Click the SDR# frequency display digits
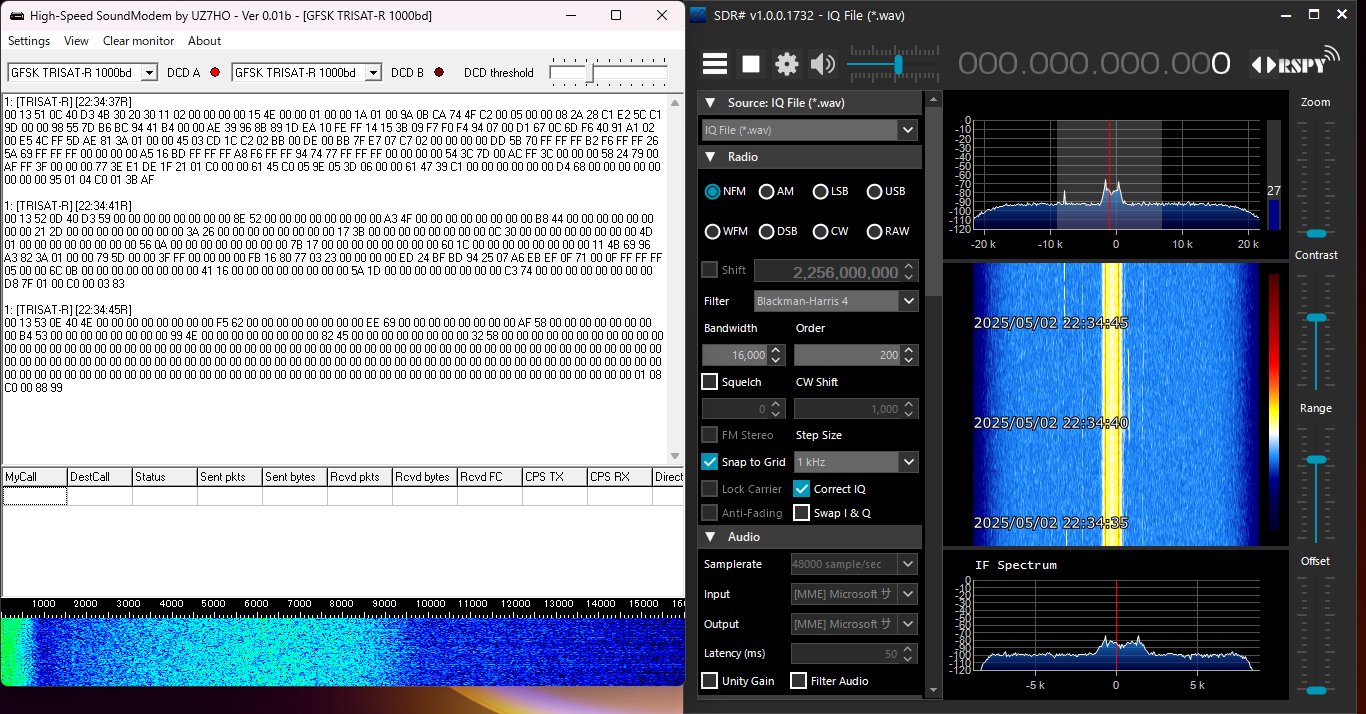1366x714 pixels. coord(1095,64)
